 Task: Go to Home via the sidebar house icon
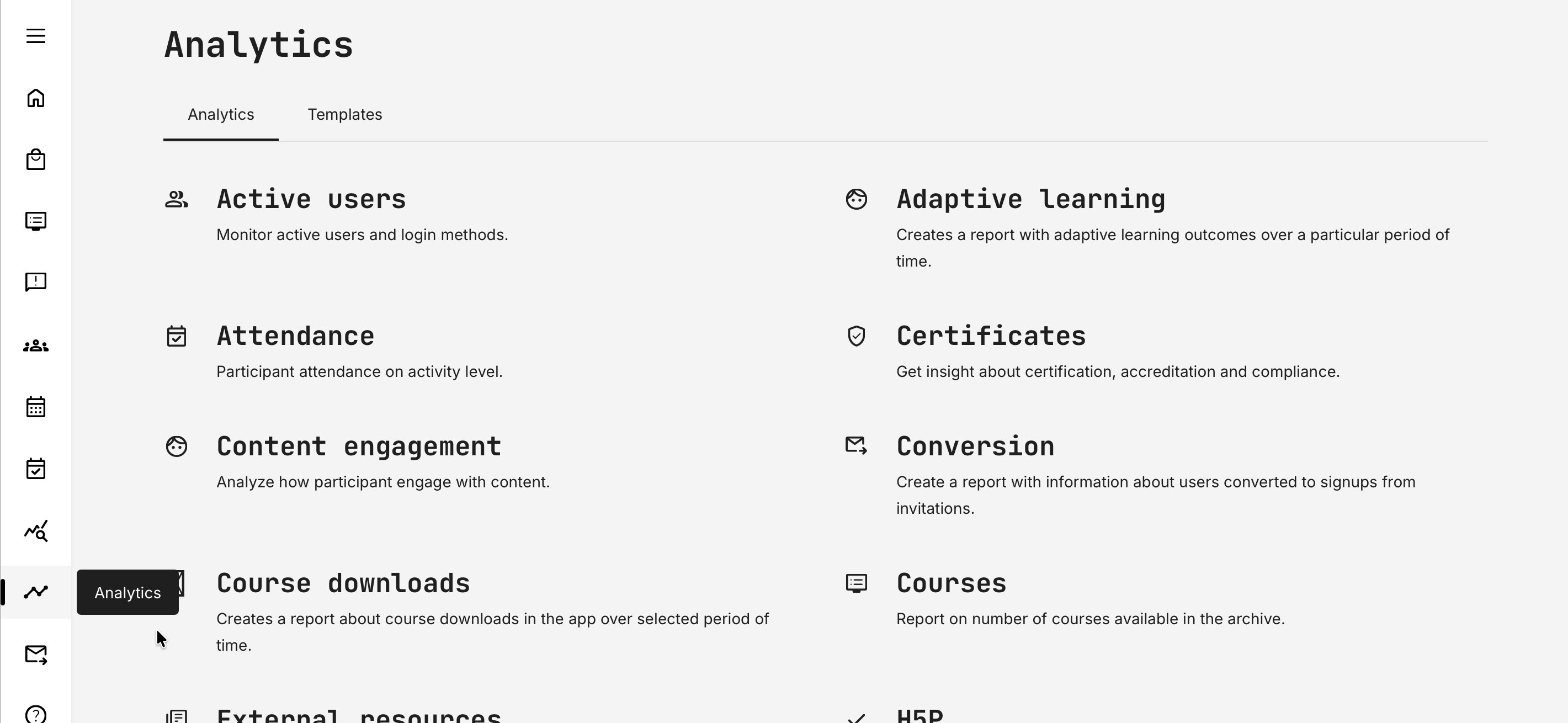coord(36,97)
